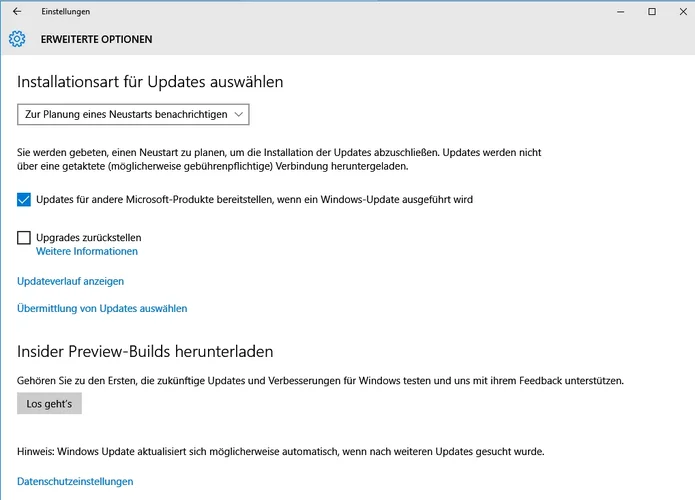695x500 pixels.
Task: Click the settings gear icon
Action: [16, 39]
